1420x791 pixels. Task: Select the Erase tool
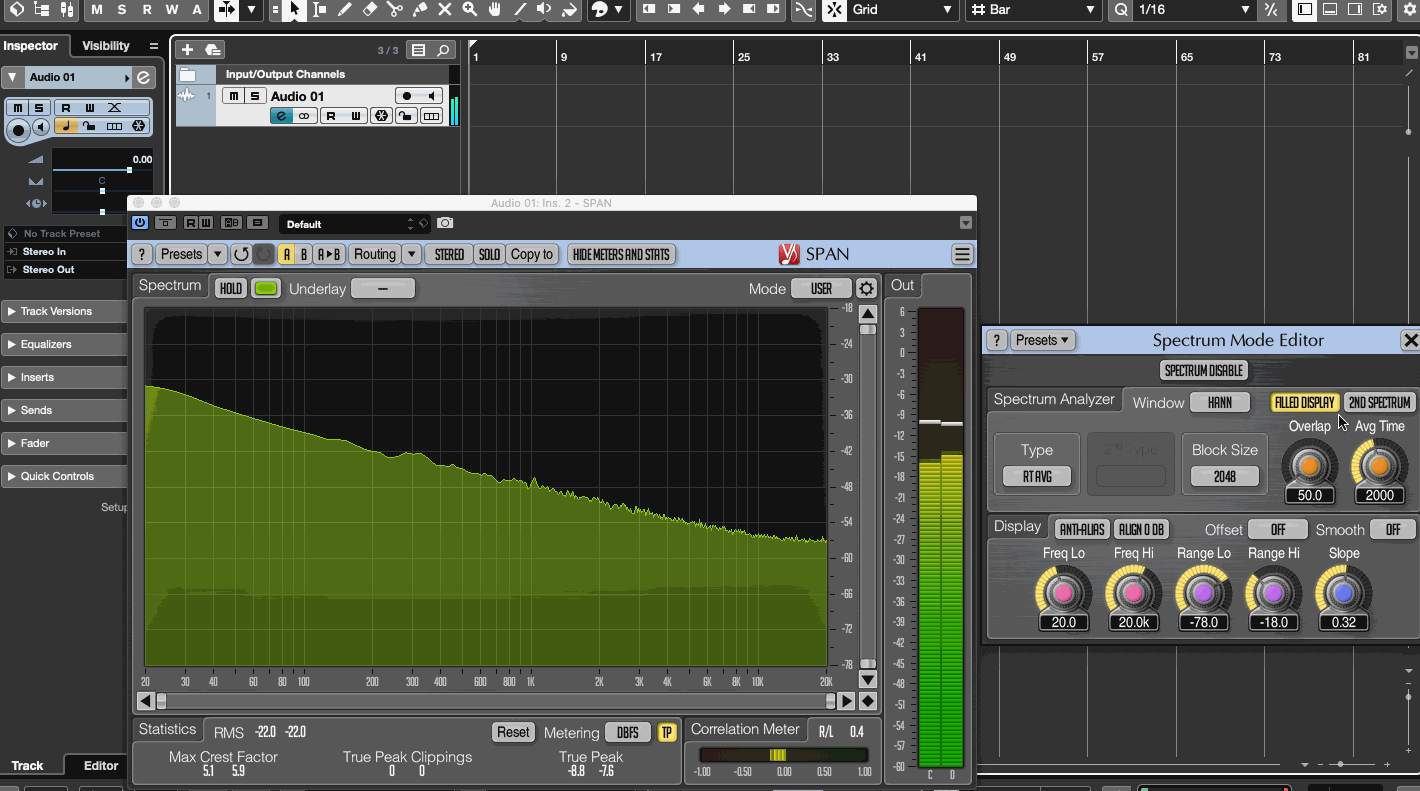[x=369, y=10]
